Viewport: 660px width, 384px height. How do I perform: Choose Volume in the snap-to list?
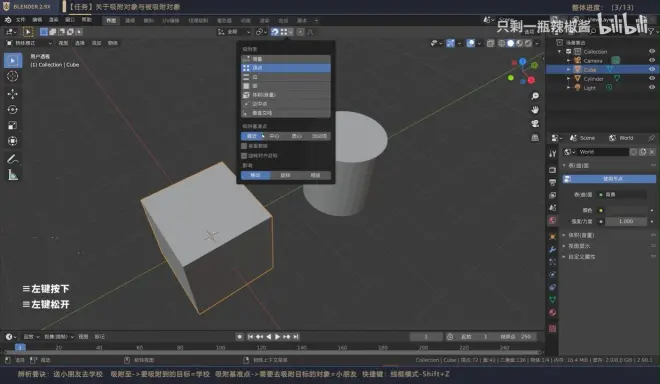[286, 95]
